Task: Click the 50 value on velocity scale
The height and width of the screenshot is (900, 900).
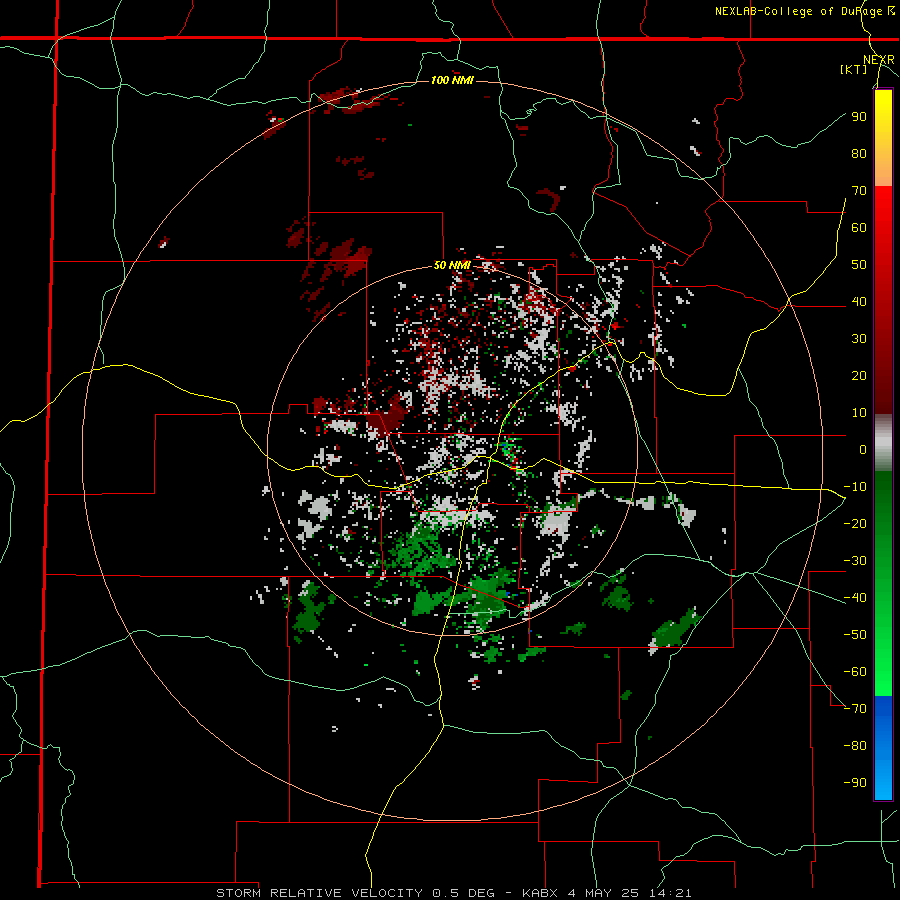Action: coord(859,265)
